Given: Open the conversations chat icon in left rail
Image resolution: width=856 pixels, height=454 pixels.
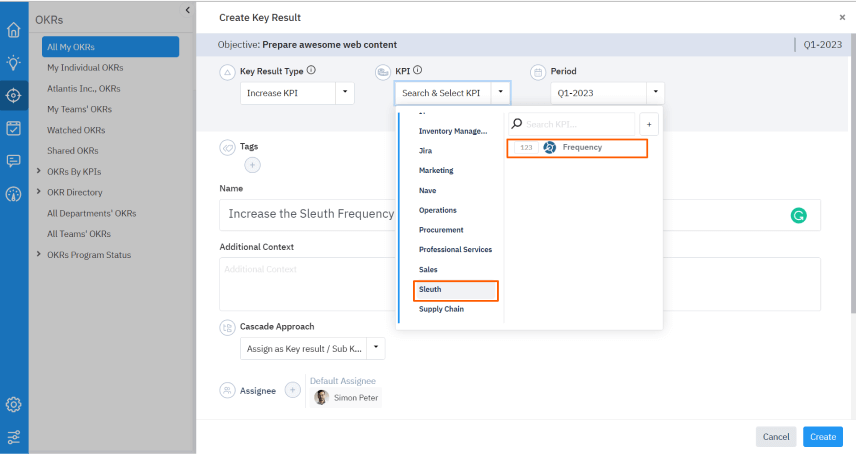Looking at the screenshot, I should pyautogui.click(x=14, y=161).
